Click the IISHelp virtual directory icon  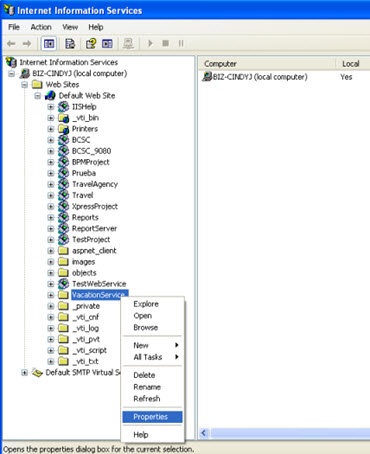(x=63, y=107)
